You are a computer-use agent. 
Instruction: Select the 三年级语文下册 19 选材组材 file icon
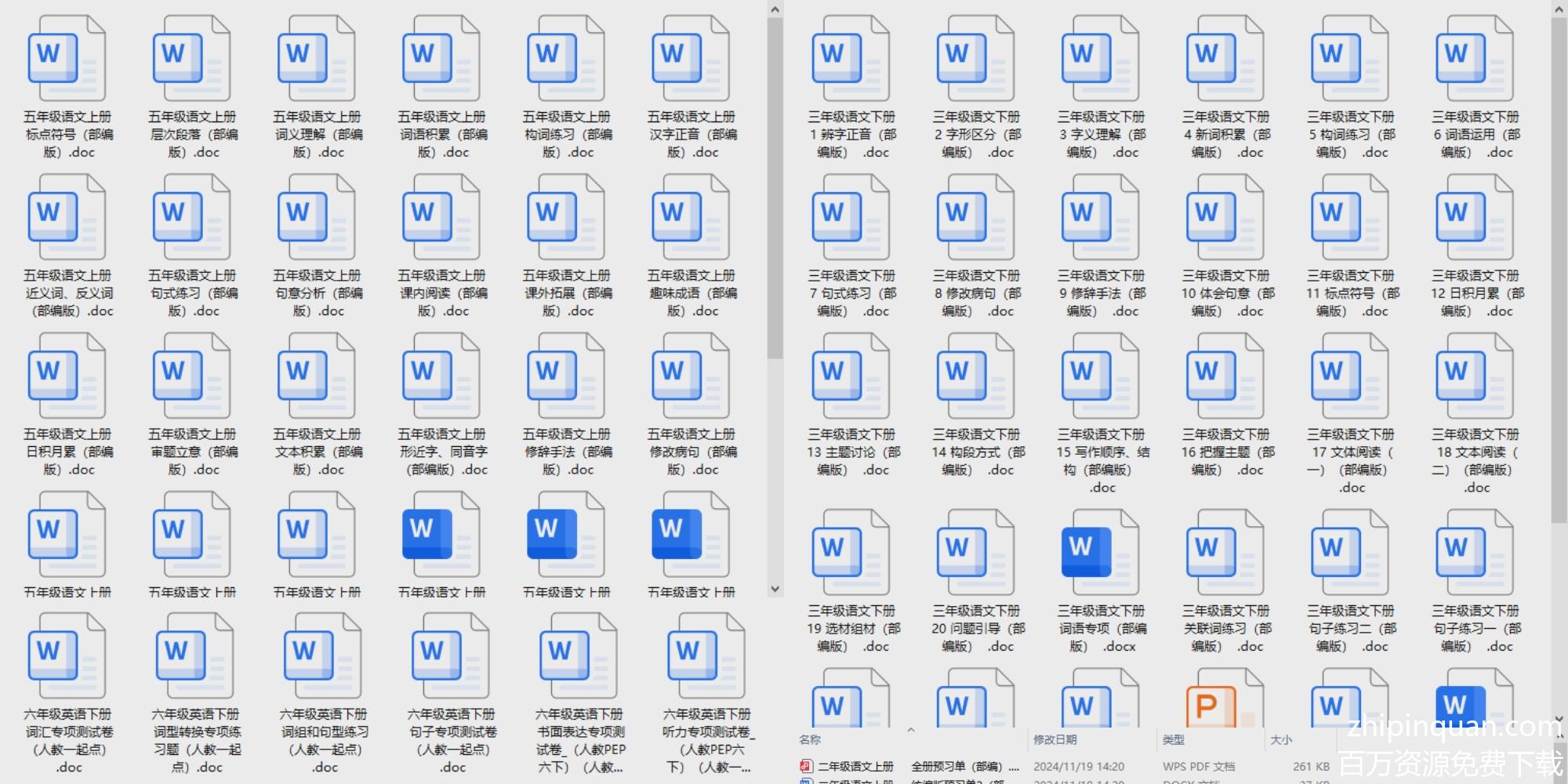pyautogui.click(x=851, y=552)
